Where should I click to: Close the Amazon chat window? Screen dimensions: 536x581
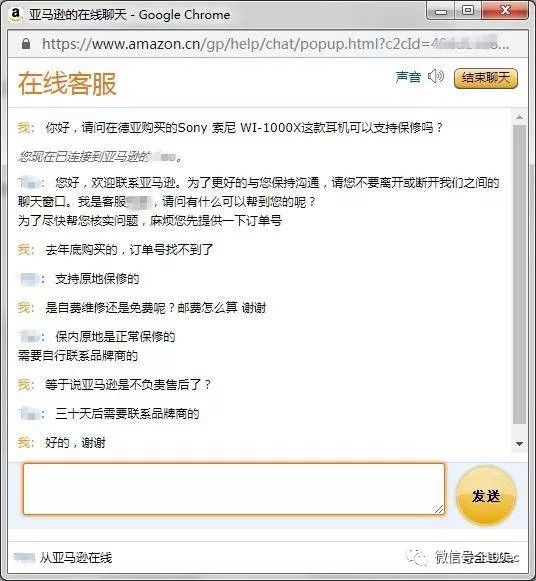tap(505, 11)
